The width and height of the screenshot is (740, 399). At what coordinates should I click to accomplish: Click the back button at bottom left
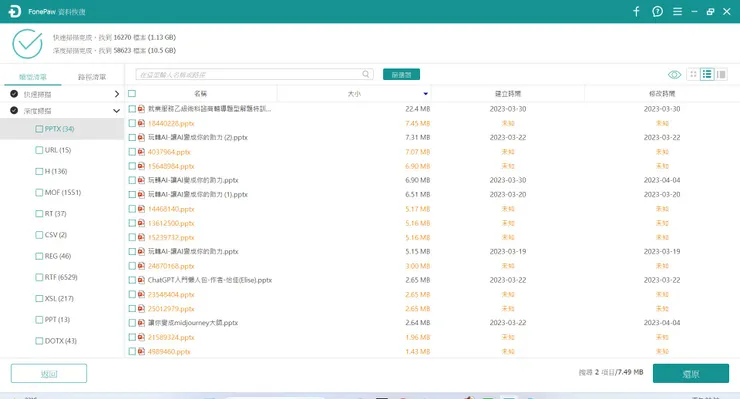[49, 374]
